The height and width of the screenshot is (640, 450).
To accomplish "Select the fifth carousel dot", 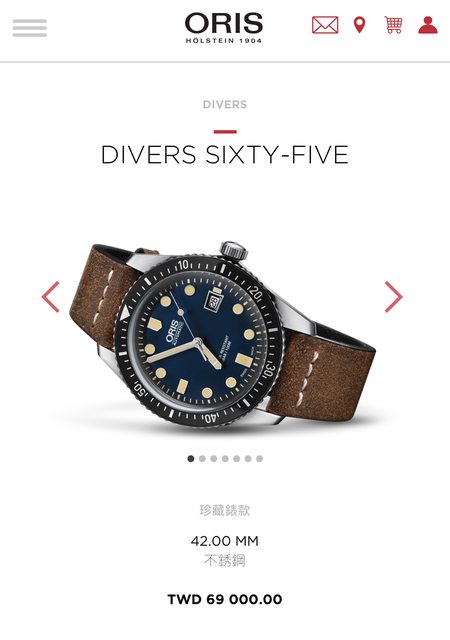I will point(236,459).
